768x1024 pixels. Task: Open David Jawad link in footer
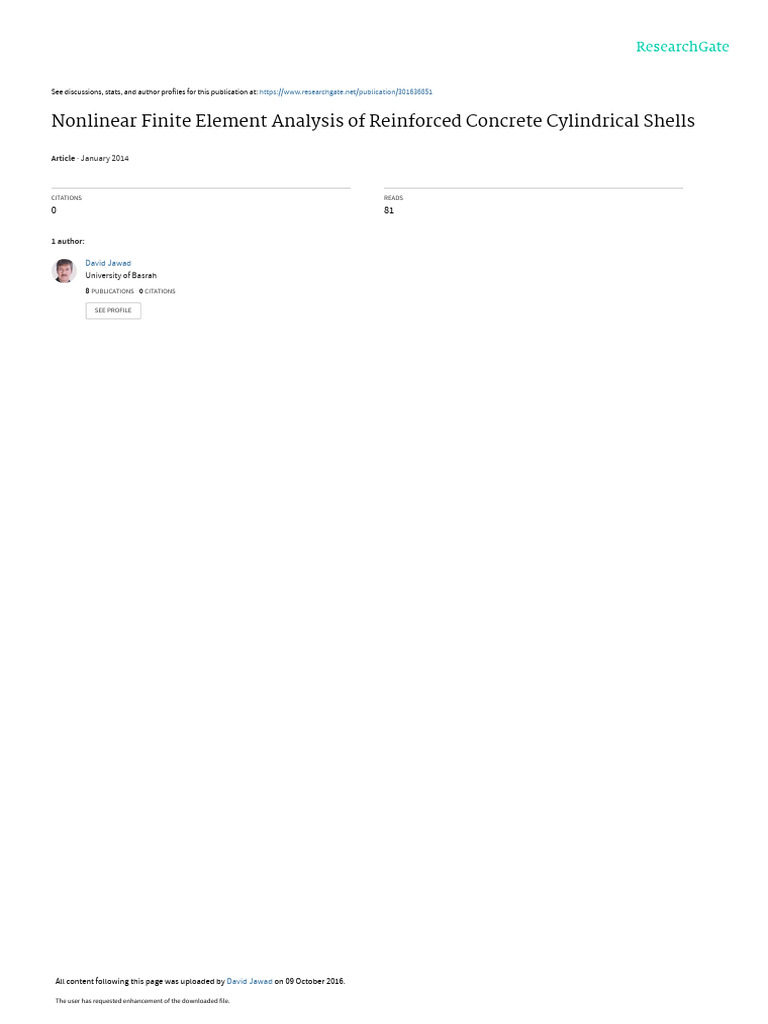coord(249,982)
